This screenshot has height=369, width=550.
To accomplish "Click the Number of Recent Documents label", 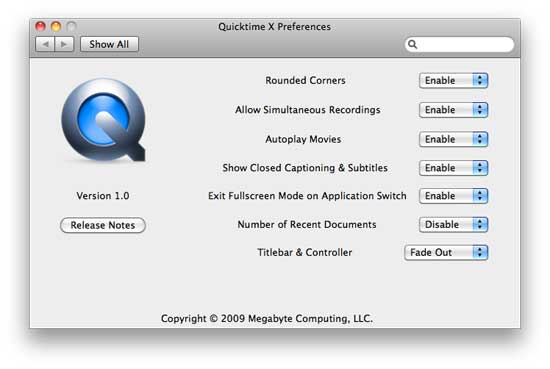I will pos(307,224).
